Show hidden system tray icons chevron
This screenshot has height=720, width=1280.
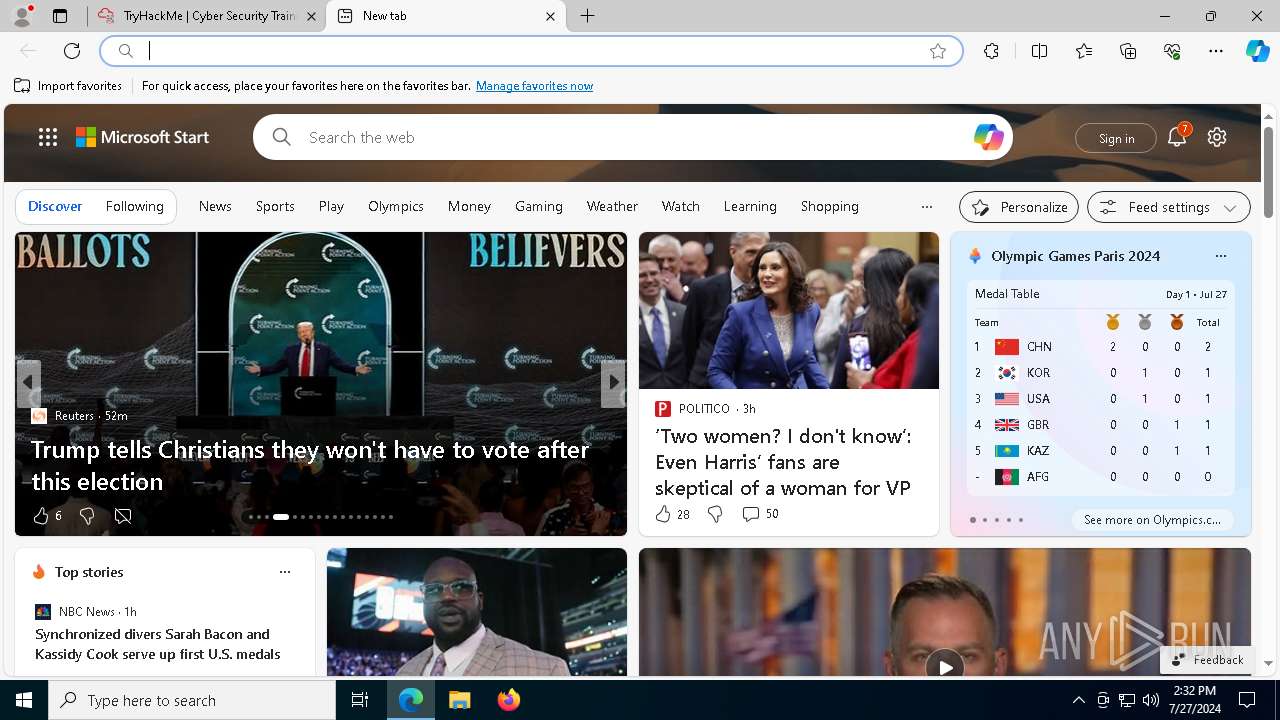(x=1079, y=700)
